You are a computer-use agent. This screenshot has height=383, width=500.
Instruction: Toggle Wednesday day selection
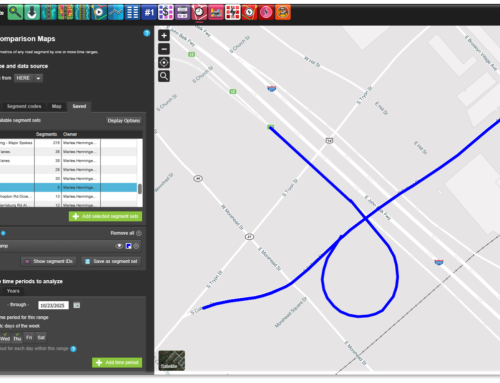pos(5,337)
